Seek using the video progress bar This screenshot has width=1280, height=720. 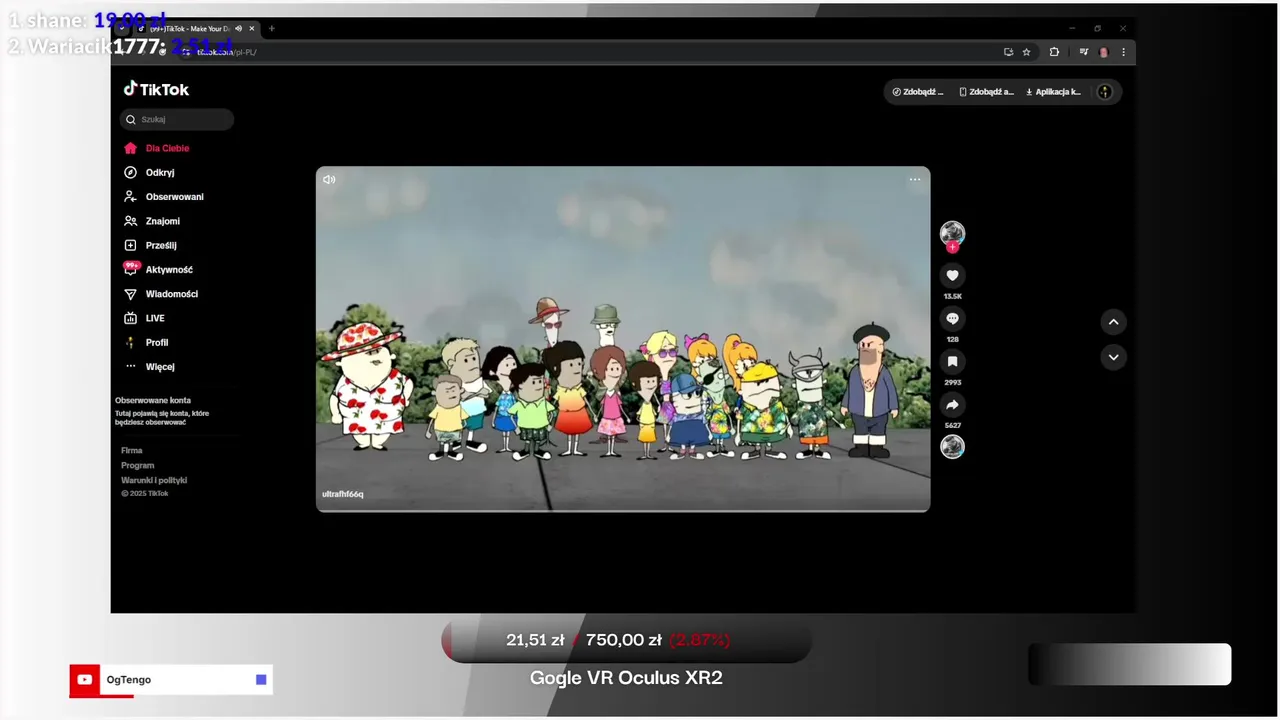623,510
